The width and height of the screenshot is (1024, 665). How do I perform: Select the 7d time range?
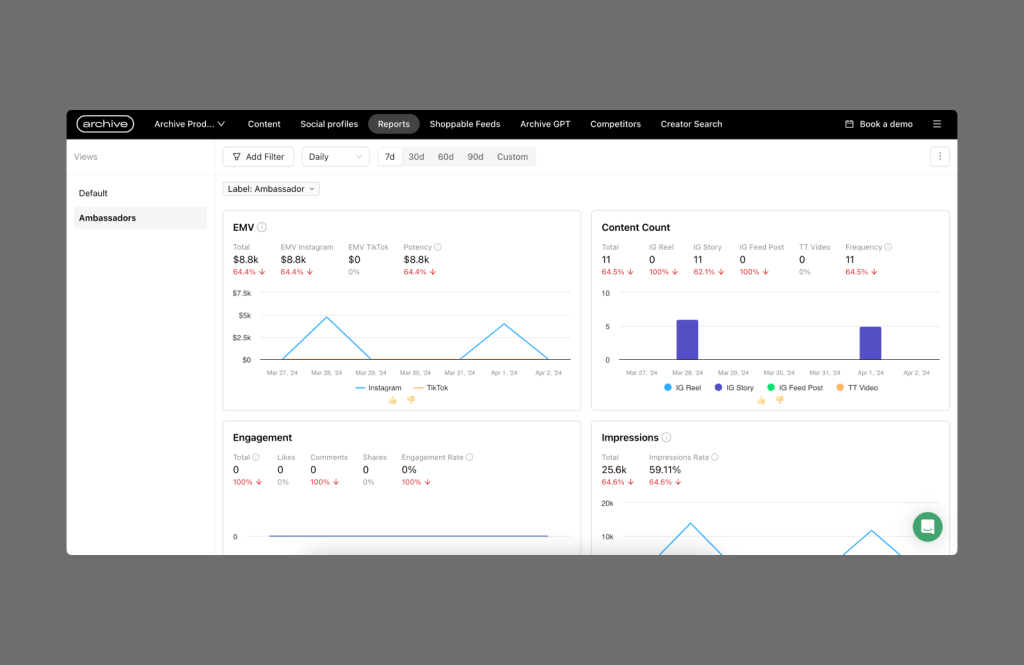click(x=390, y=157)
